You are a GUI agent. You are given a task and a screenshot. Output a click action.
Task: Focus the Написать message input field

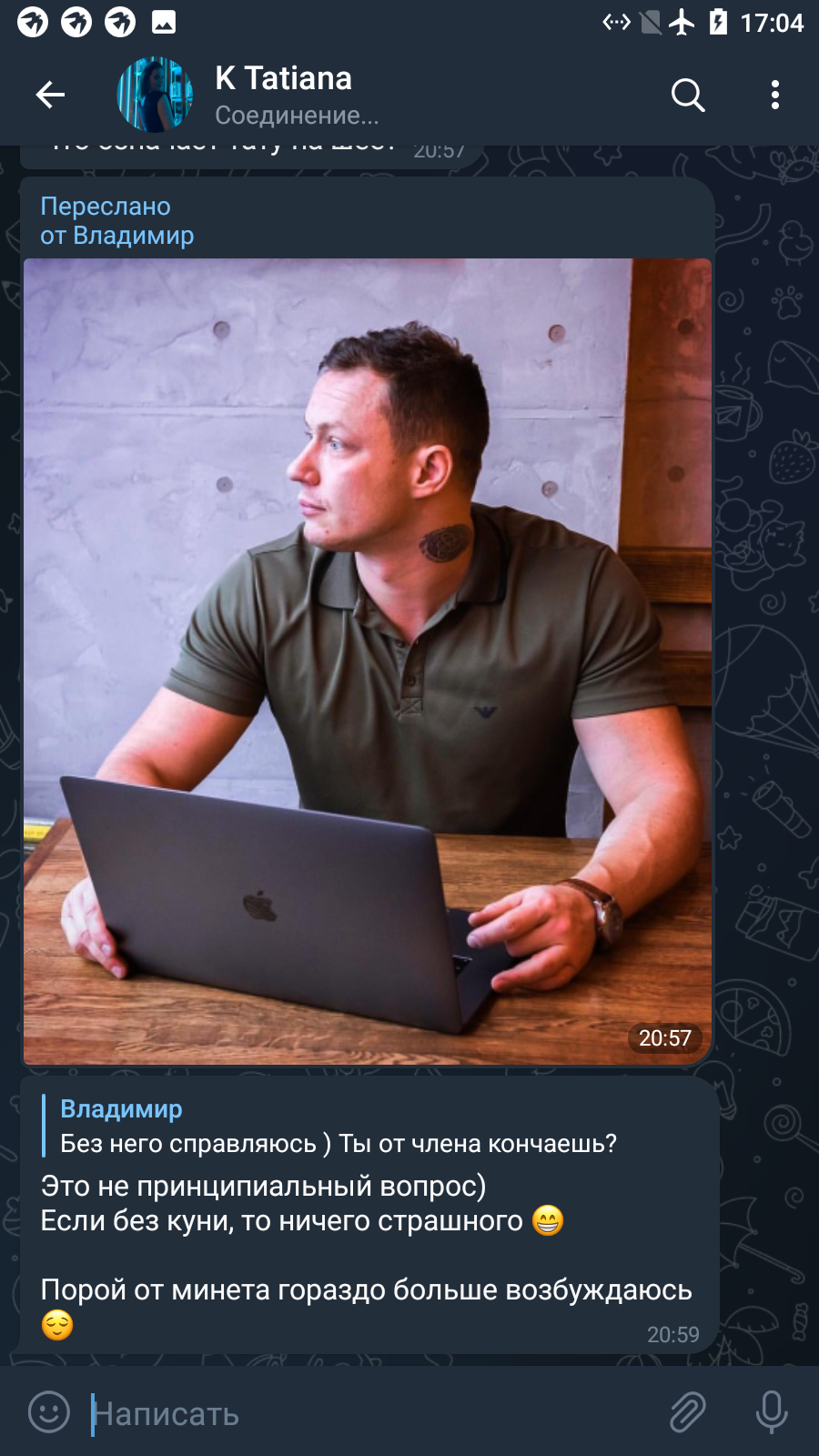click(373, 1413)
